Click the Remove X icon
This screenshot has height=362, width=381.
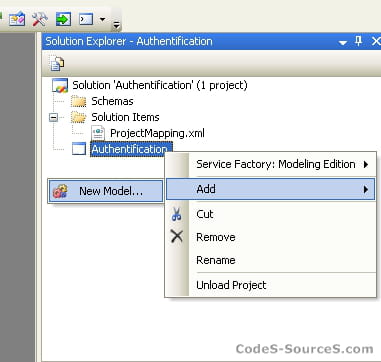[177, 237]
